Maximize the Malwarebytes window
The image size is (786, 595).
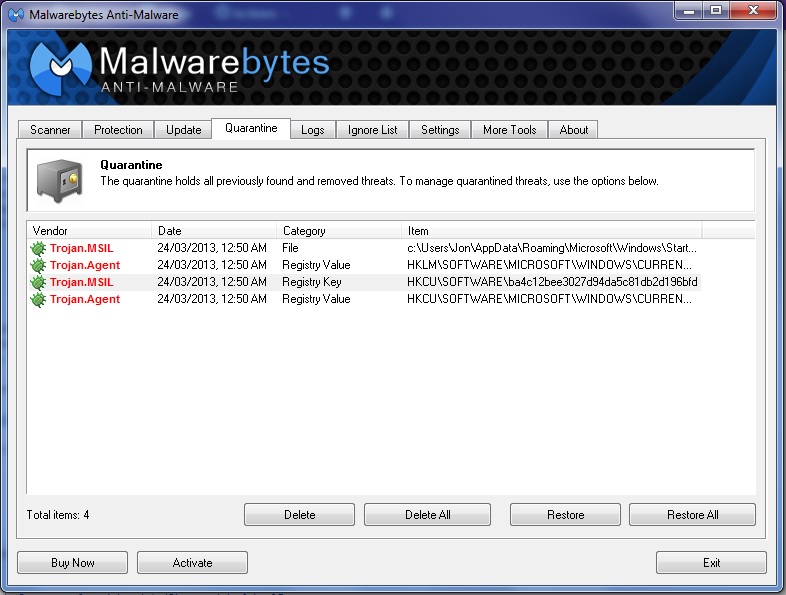(x=716, y=11)
